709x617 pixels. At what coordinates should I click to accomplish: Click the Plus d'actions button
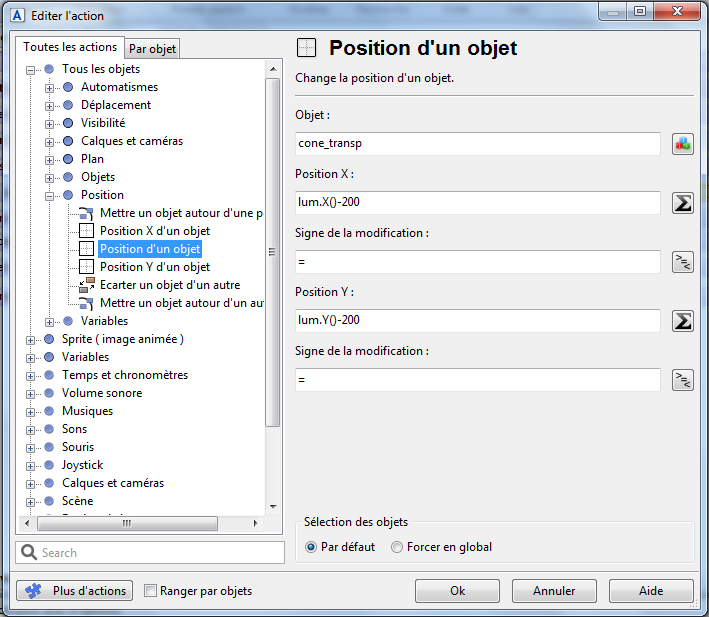pyautogui.click(x=75, y=591)
